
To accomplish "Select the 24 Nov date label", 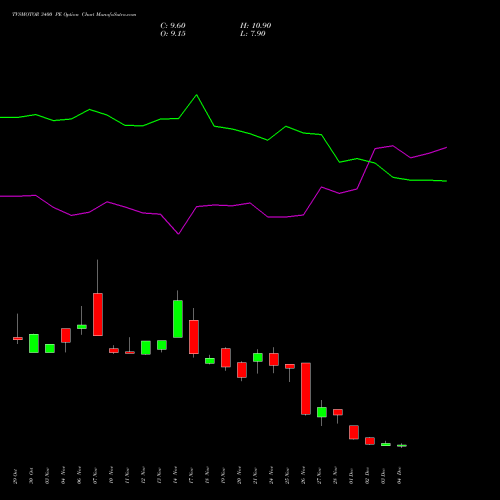I will point(271,476).
